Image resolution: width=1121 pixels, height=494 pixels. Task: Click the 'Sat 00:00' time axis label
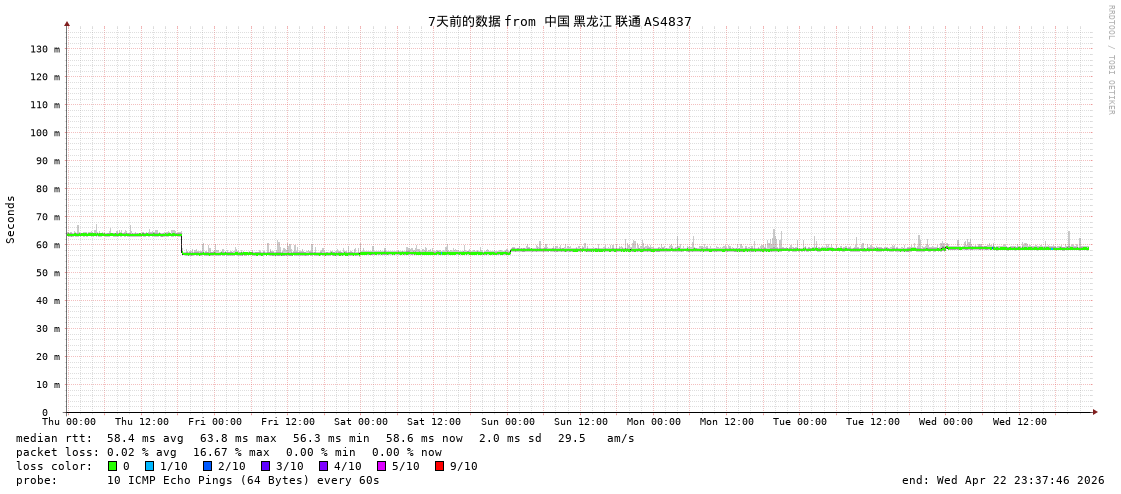coord(361,422)
